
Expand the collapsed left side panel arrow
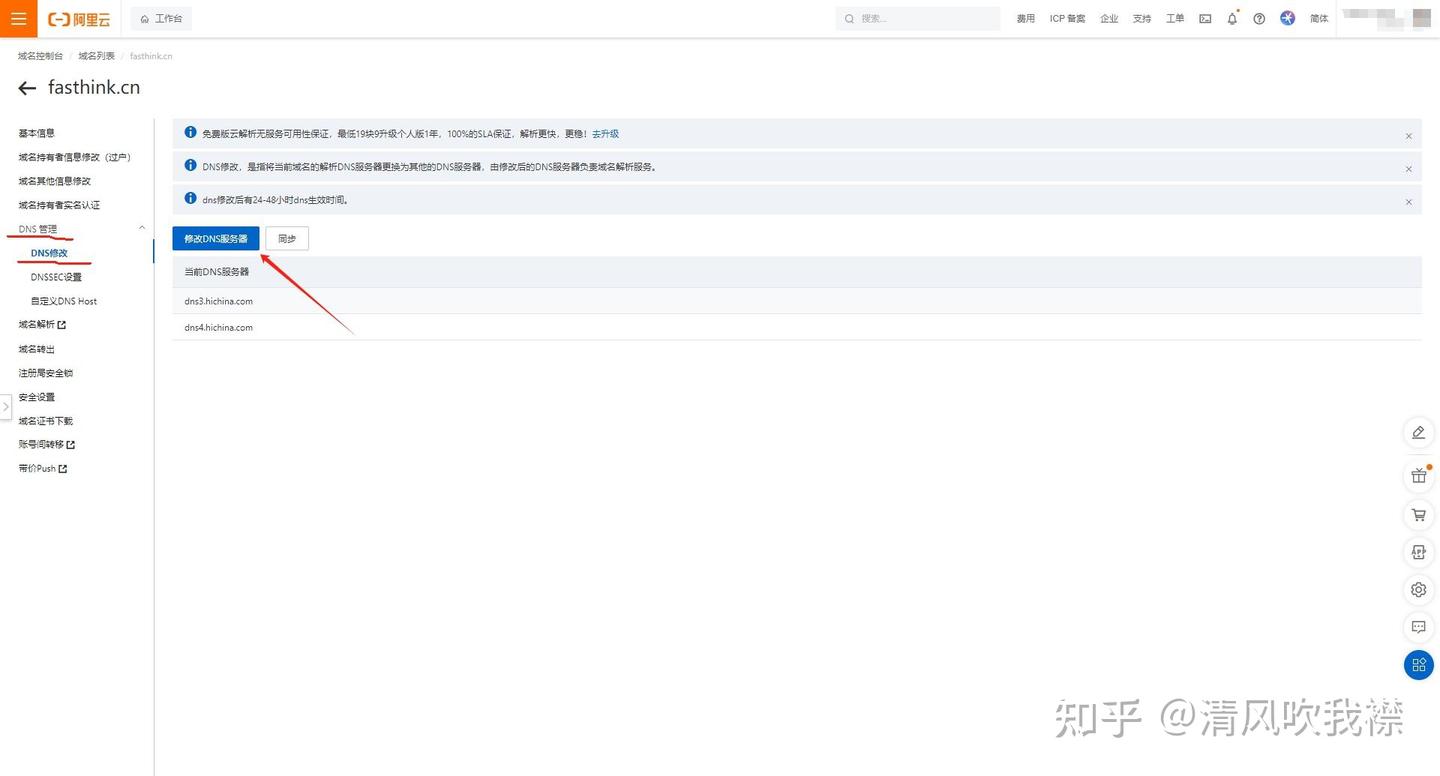tap(5, 407)
